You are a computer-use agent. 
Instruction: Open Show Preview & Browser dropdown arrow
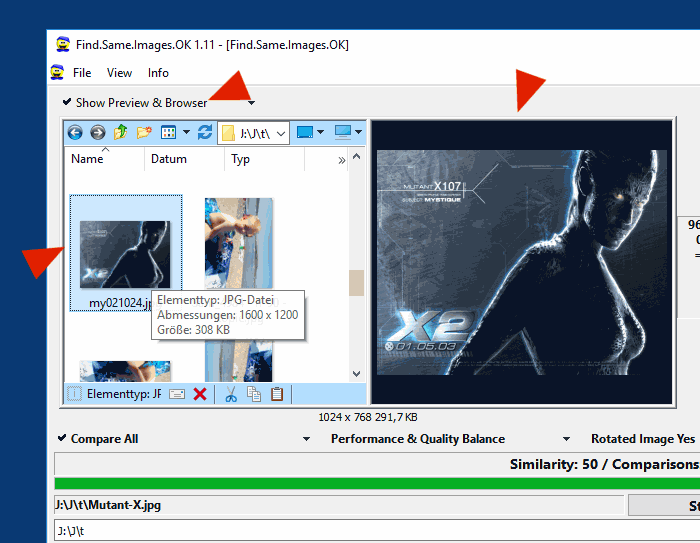point(251,103)
